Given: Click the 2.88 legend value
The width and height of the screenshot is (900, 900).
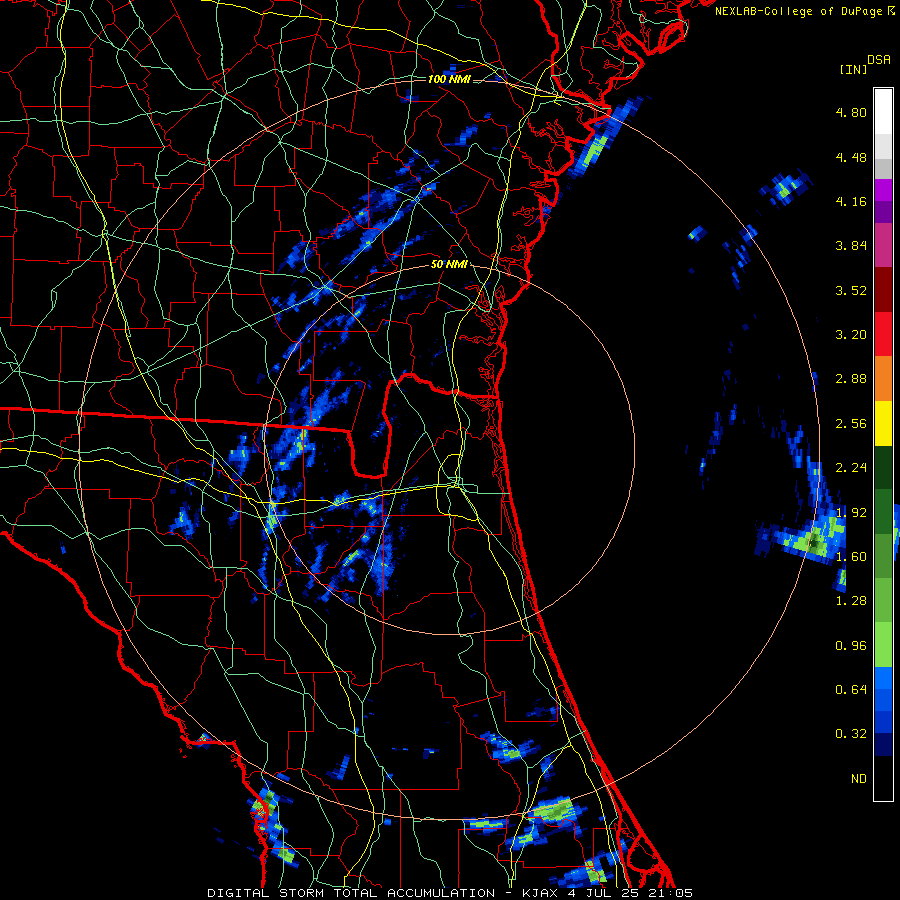Looking at the screenshot, I should (851, 379).
